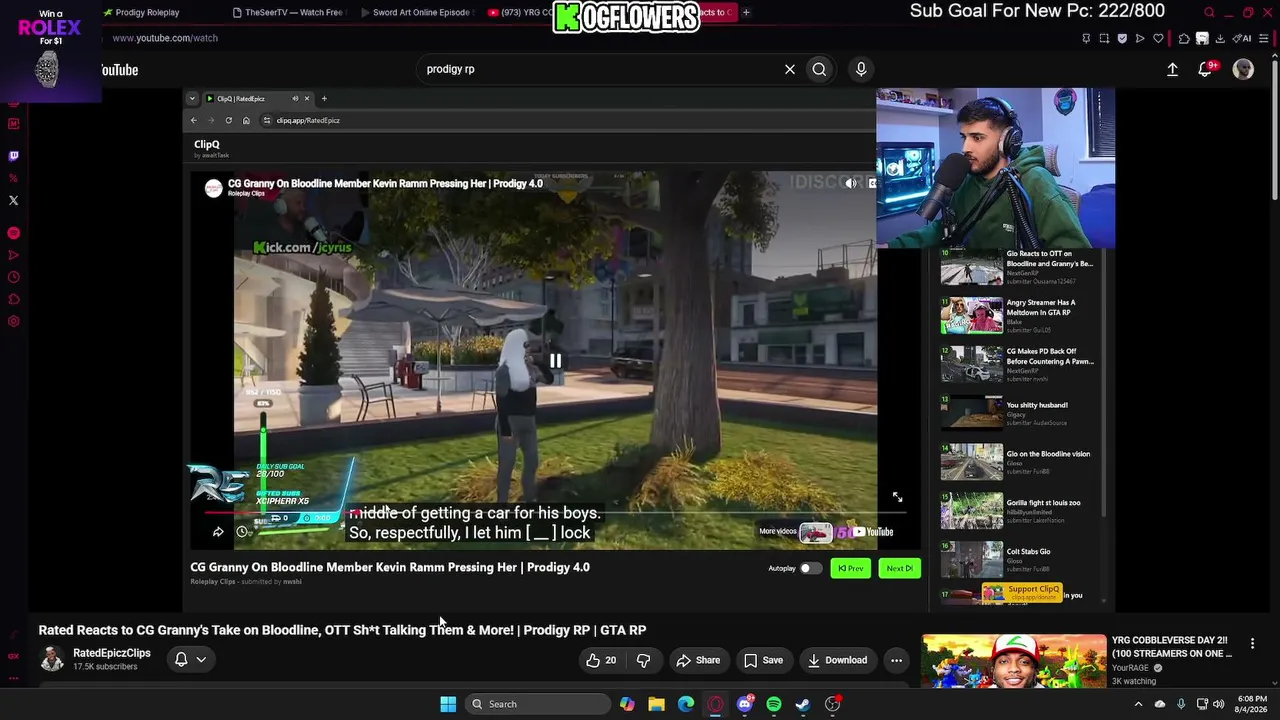Click the Windows taskbar Search box
1280x720 pixels.
[x=540, y=704]
